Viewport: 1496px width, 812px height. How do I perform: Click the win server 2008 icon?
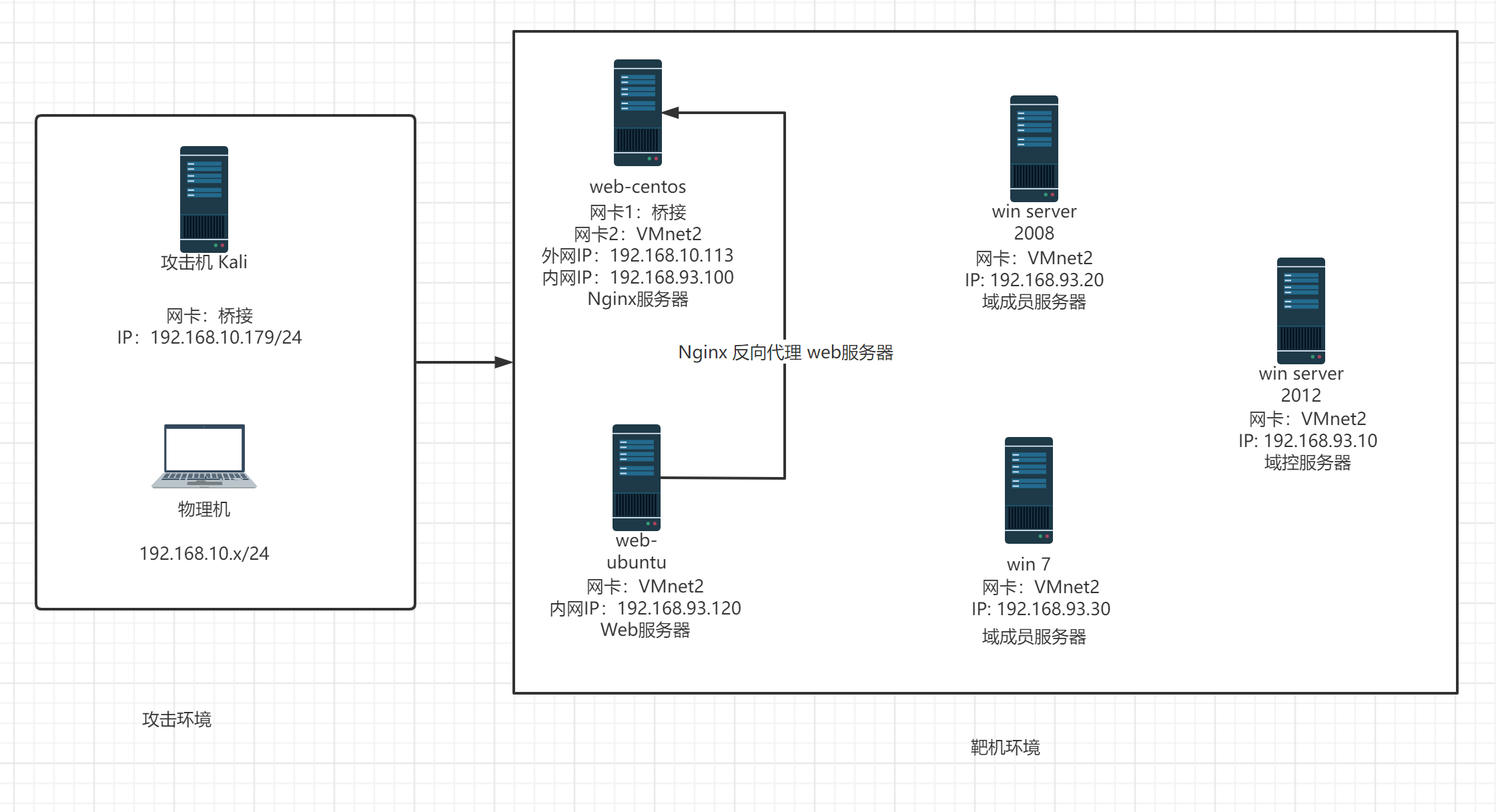coord(1034,148)
